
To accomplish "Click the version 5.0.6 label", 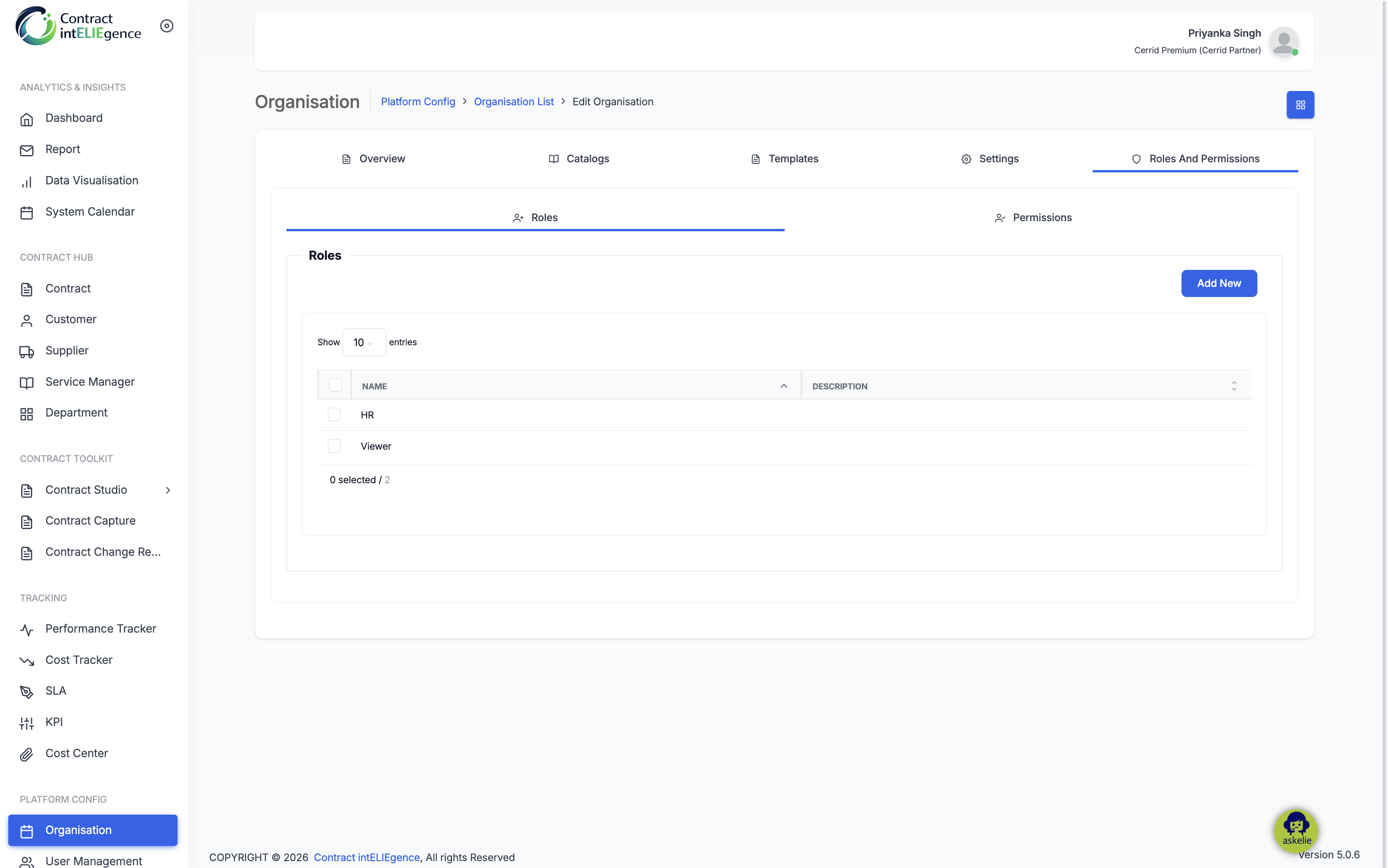I will click(1329, 855).
